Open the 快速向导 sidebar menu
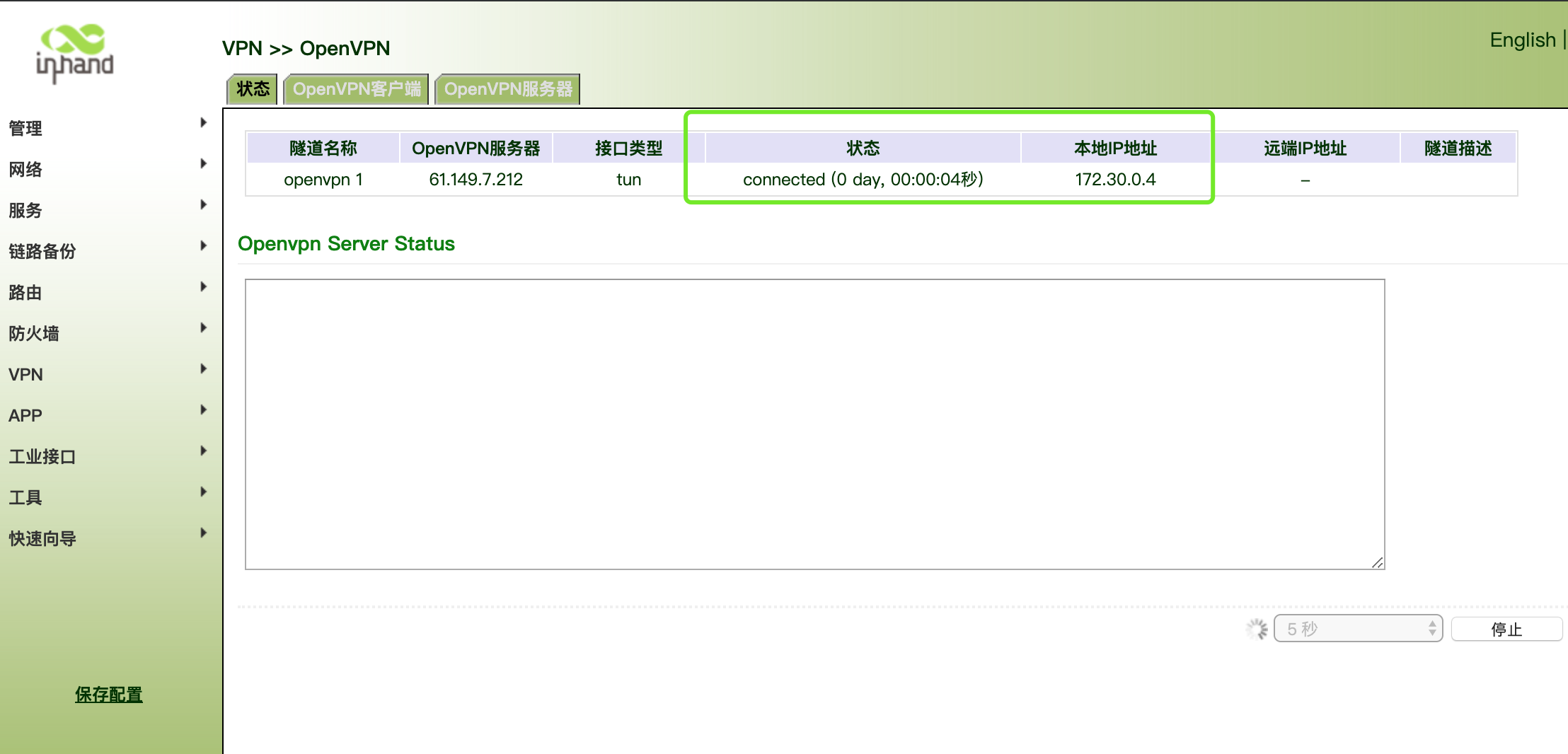 click(42, 539)
